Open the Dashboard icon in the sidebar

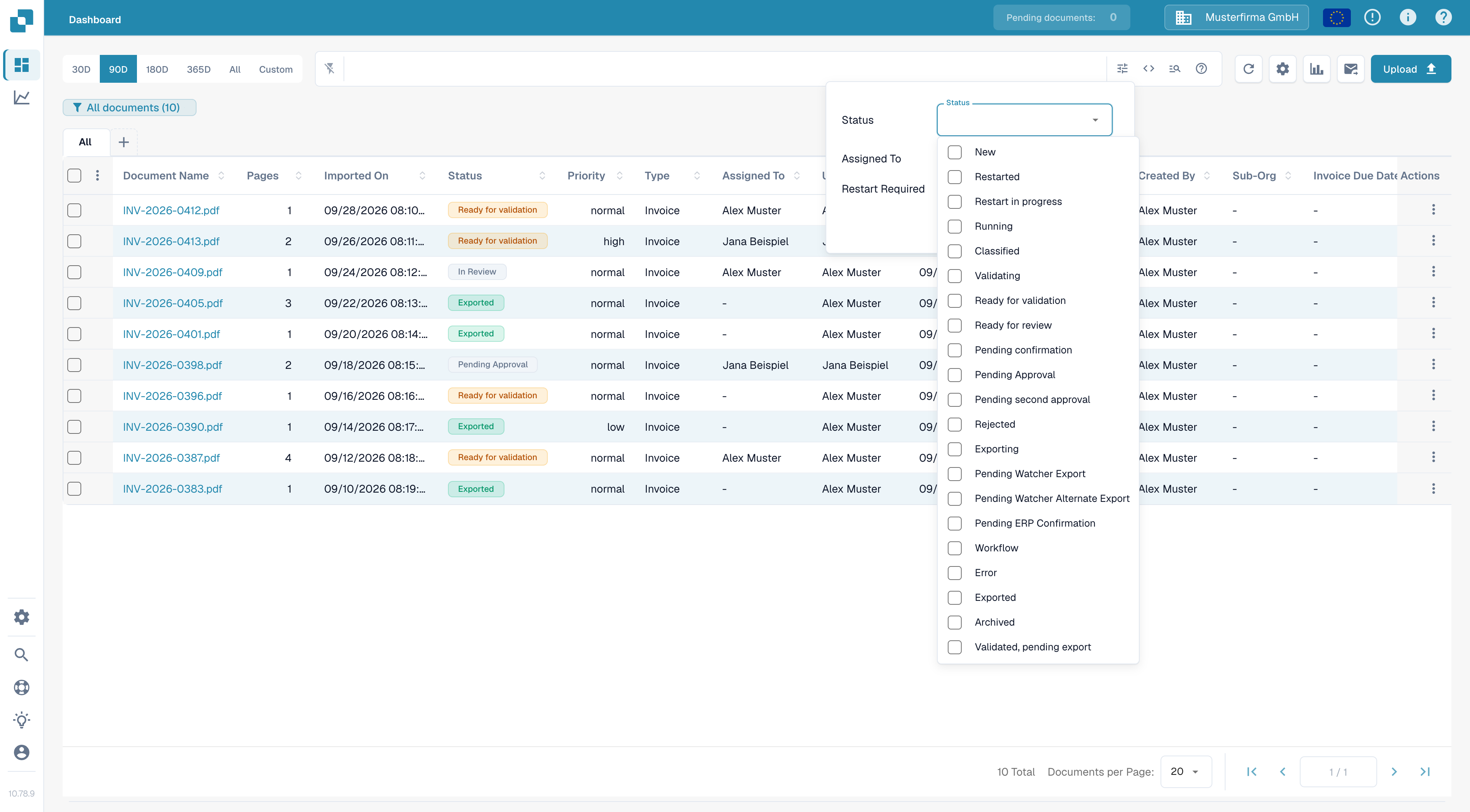point(22,65)
